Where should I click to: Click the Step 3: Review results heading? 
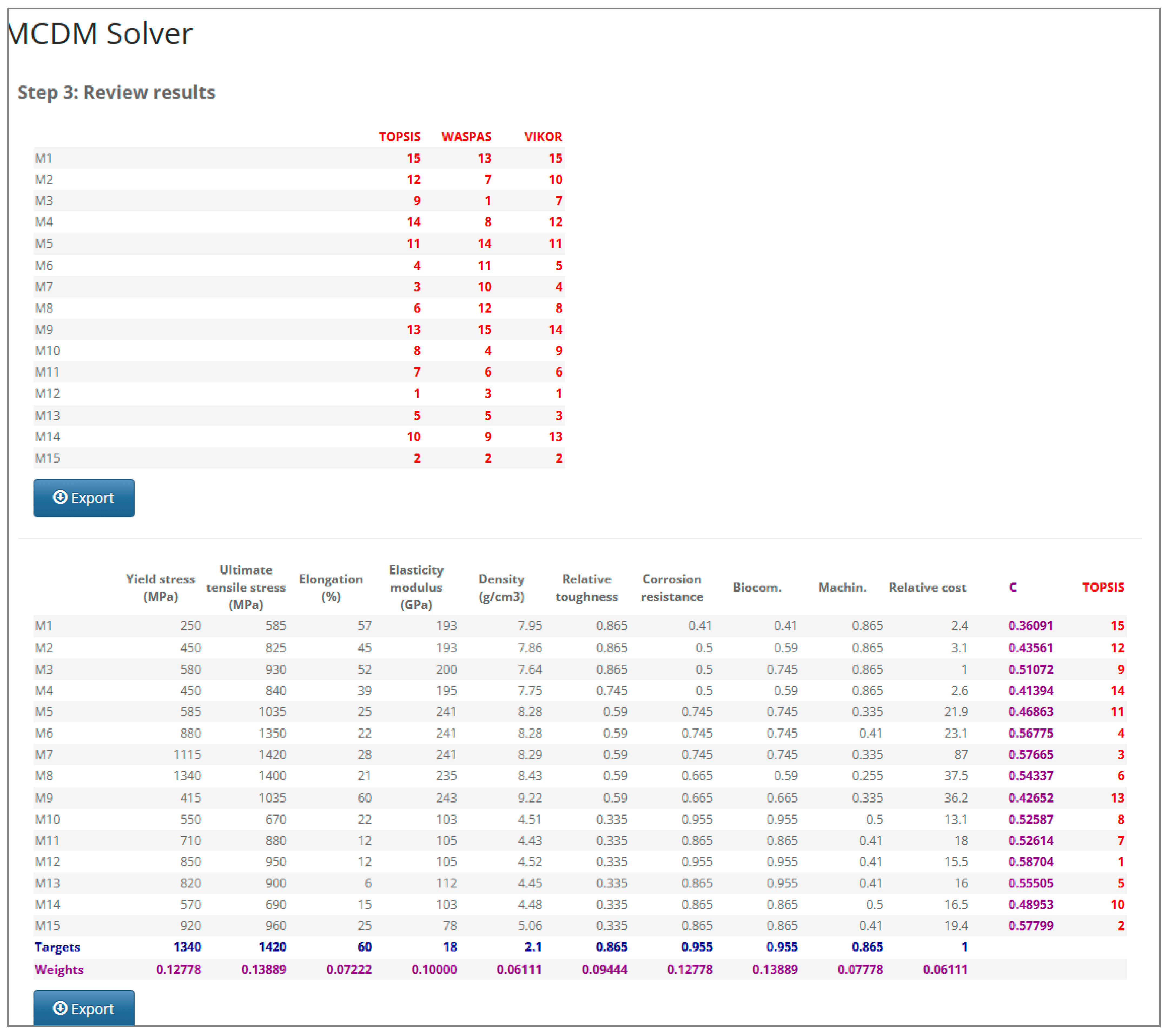[x=116, y=92]
